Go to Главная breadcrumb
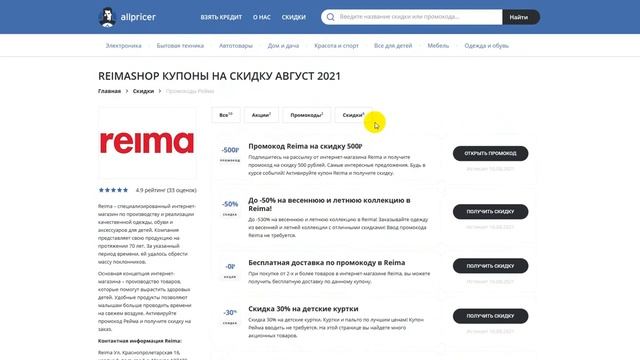The height and width of the screenshot is (360, 640). pos(109,91)
